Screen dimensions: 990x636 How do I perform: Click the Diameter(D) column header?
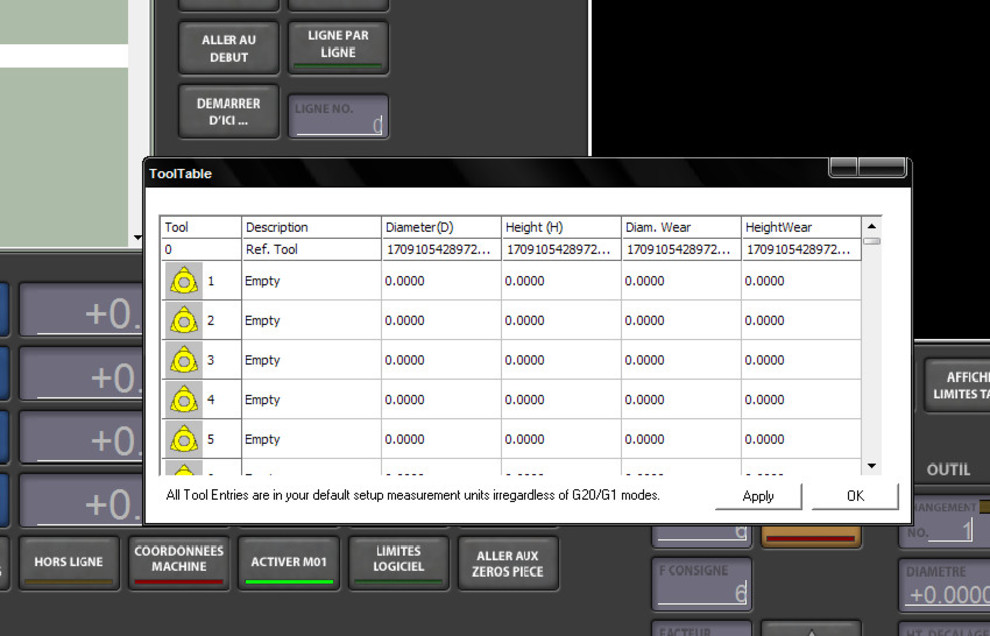coord(440,227)
